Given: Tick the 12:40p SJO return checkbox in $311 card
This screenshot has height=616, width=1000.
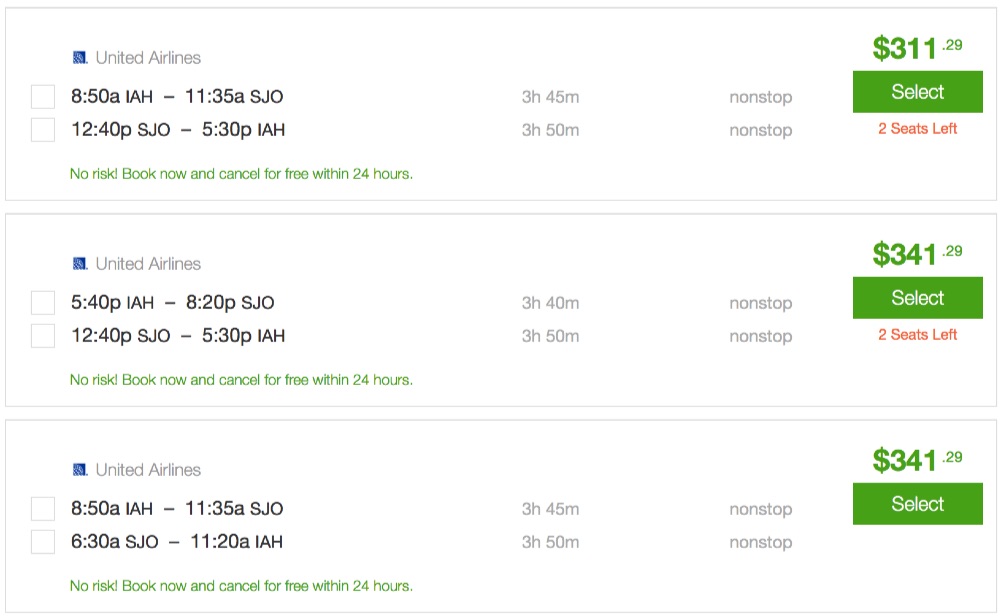Looking at the screenshot, I should (x=43, y=130).
